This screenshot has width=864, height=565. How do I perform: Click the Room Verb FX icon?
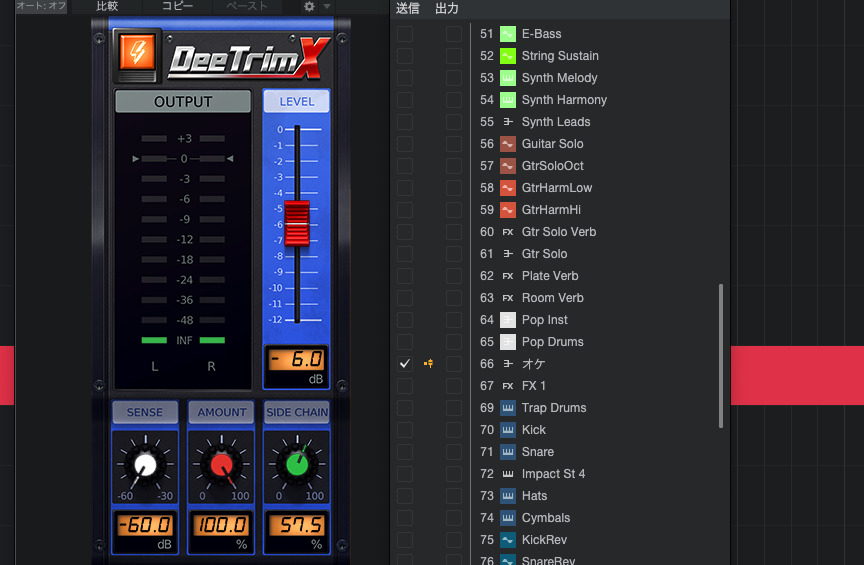point(507,298)
